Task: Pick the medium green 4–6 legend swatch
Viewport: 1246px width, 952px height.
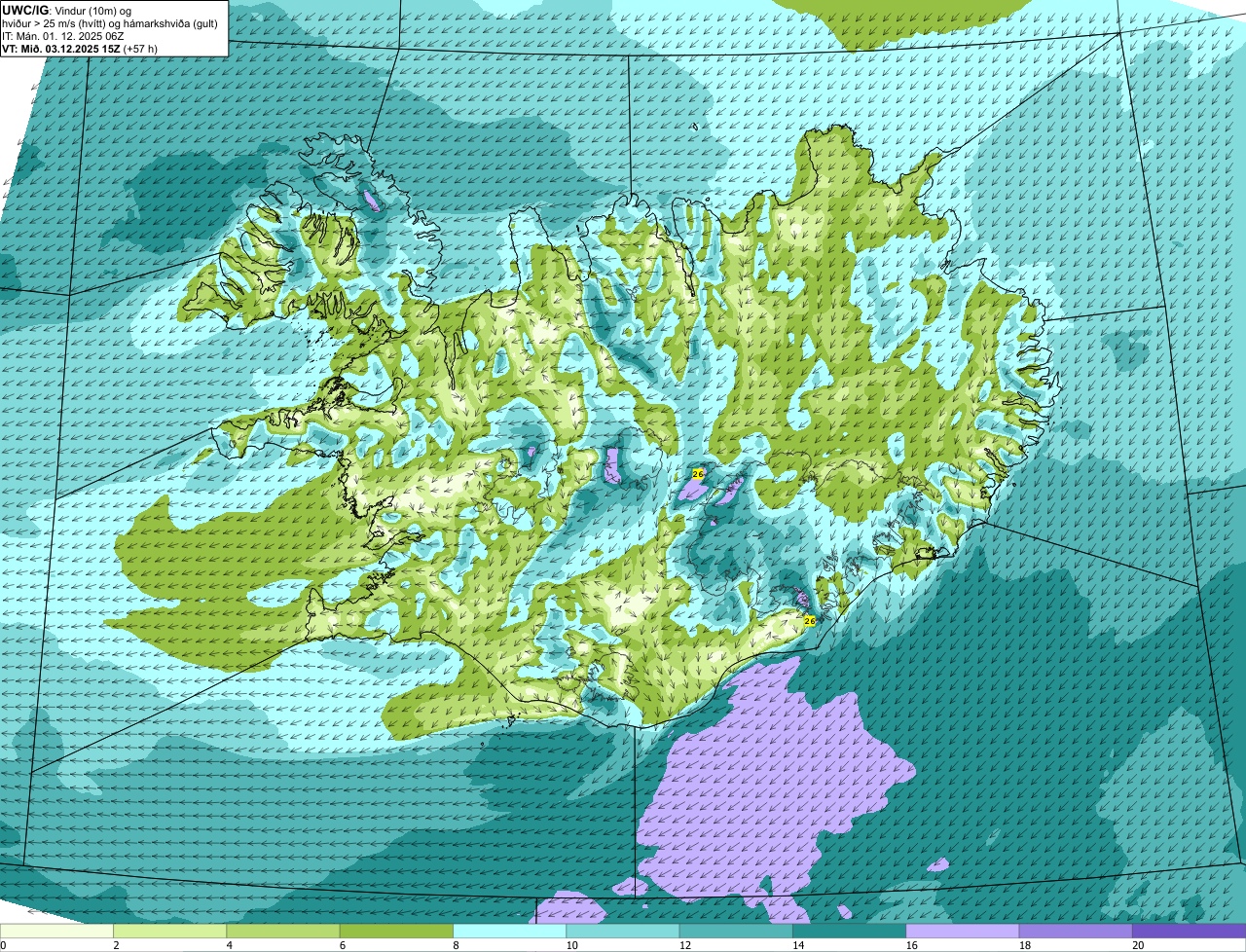Action: coord(283,931)
